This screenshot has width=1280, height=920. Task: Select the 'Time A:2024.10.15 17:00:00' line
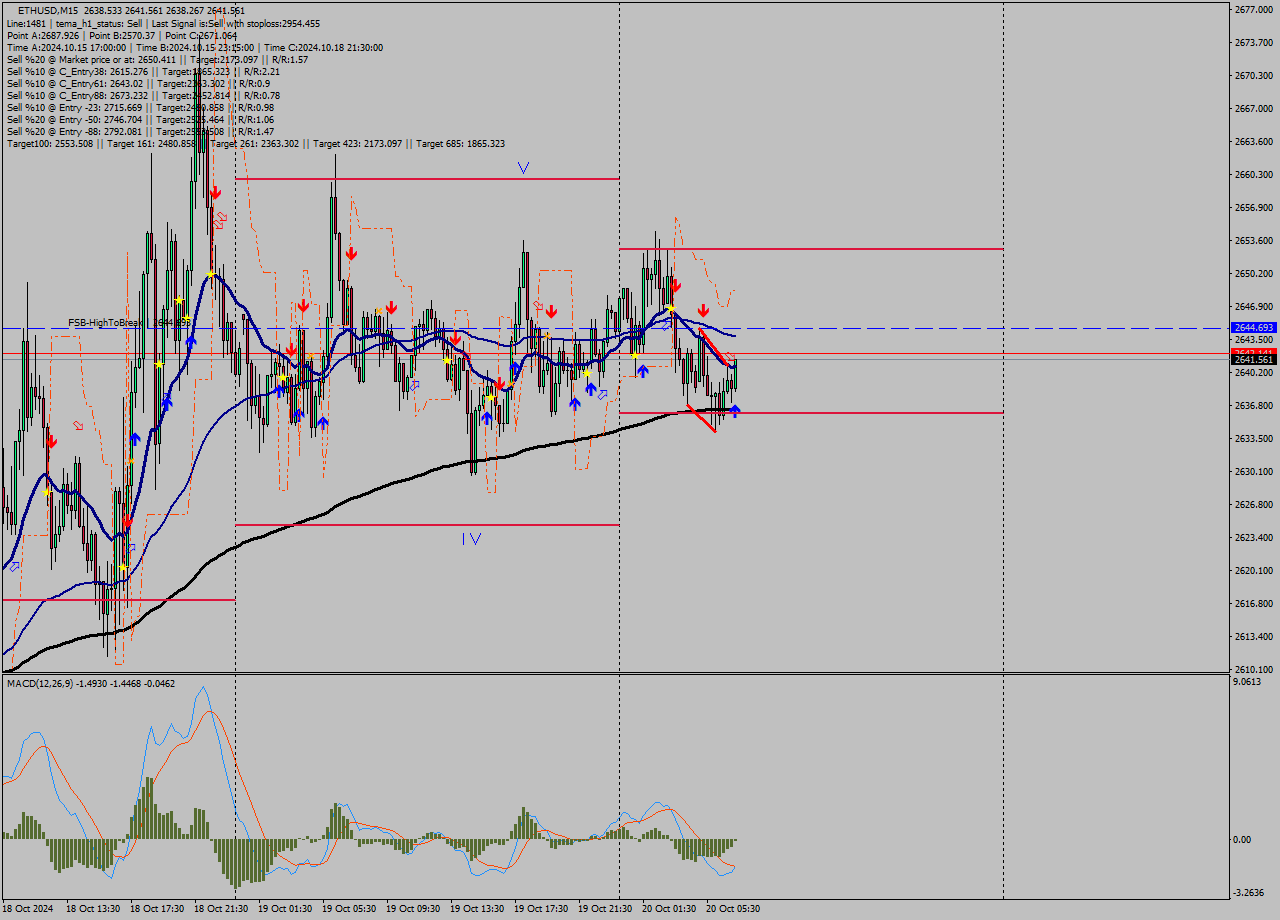click(194, 47)
